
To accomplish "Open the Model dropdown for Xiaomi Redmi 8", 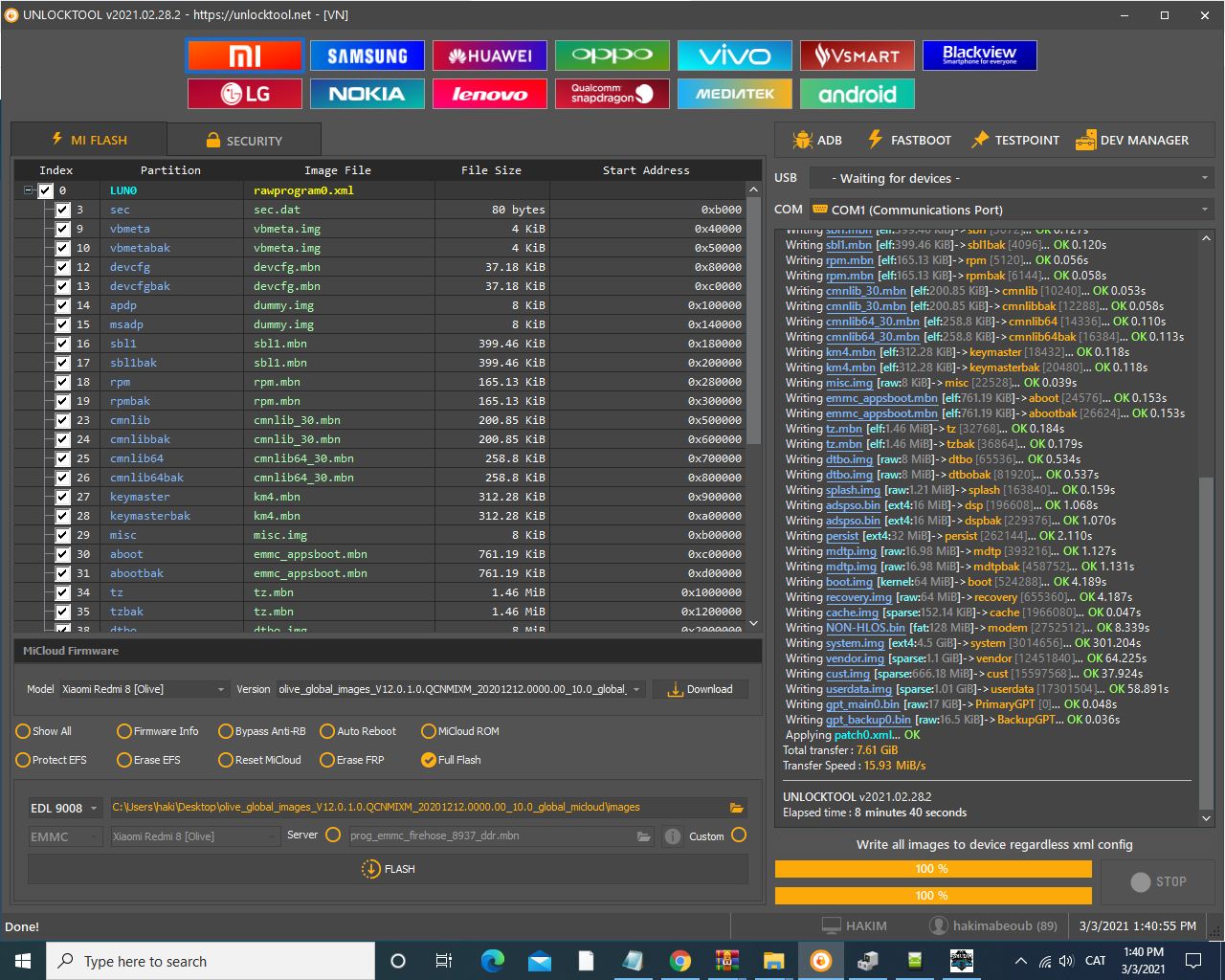I will click(x=145, y=689).
